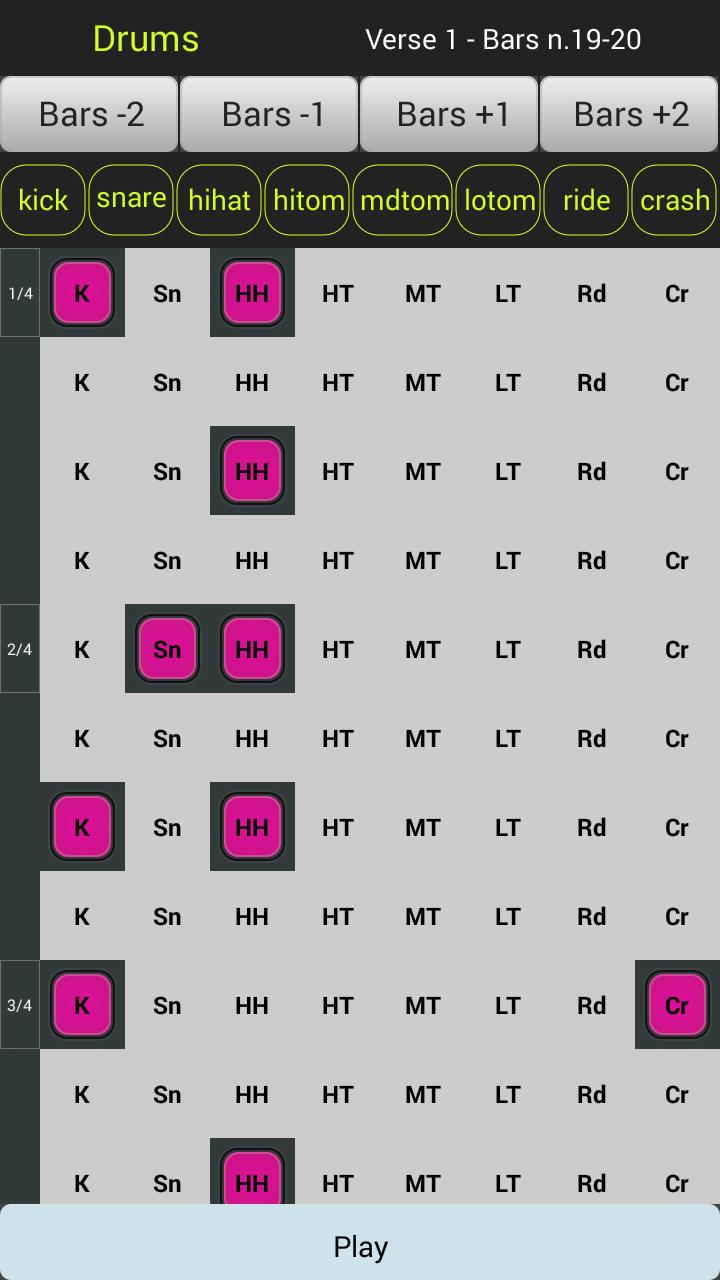Enable the mid tom on beat 2/4
The width and height of the screenshot is (720, 1280).
pyautogui.click(x=422, y=649)
